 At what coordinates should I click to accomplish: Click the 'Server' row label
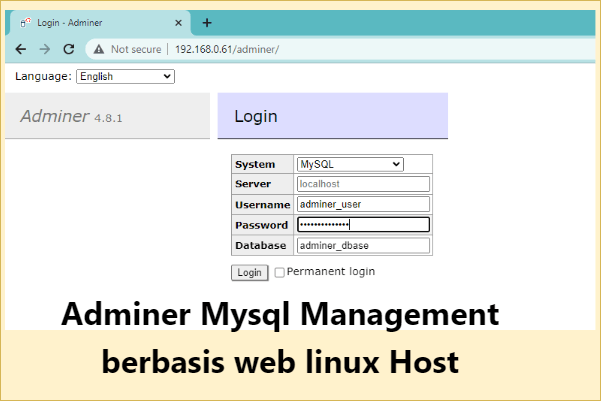coord(253,184)
